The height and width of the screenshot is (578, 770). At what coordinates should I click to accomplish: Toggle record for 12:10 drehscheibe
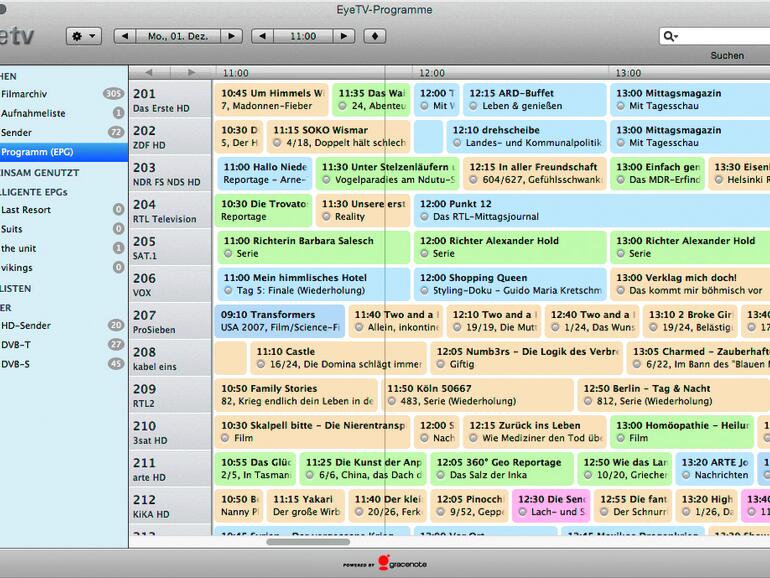[x=457, y=143]
